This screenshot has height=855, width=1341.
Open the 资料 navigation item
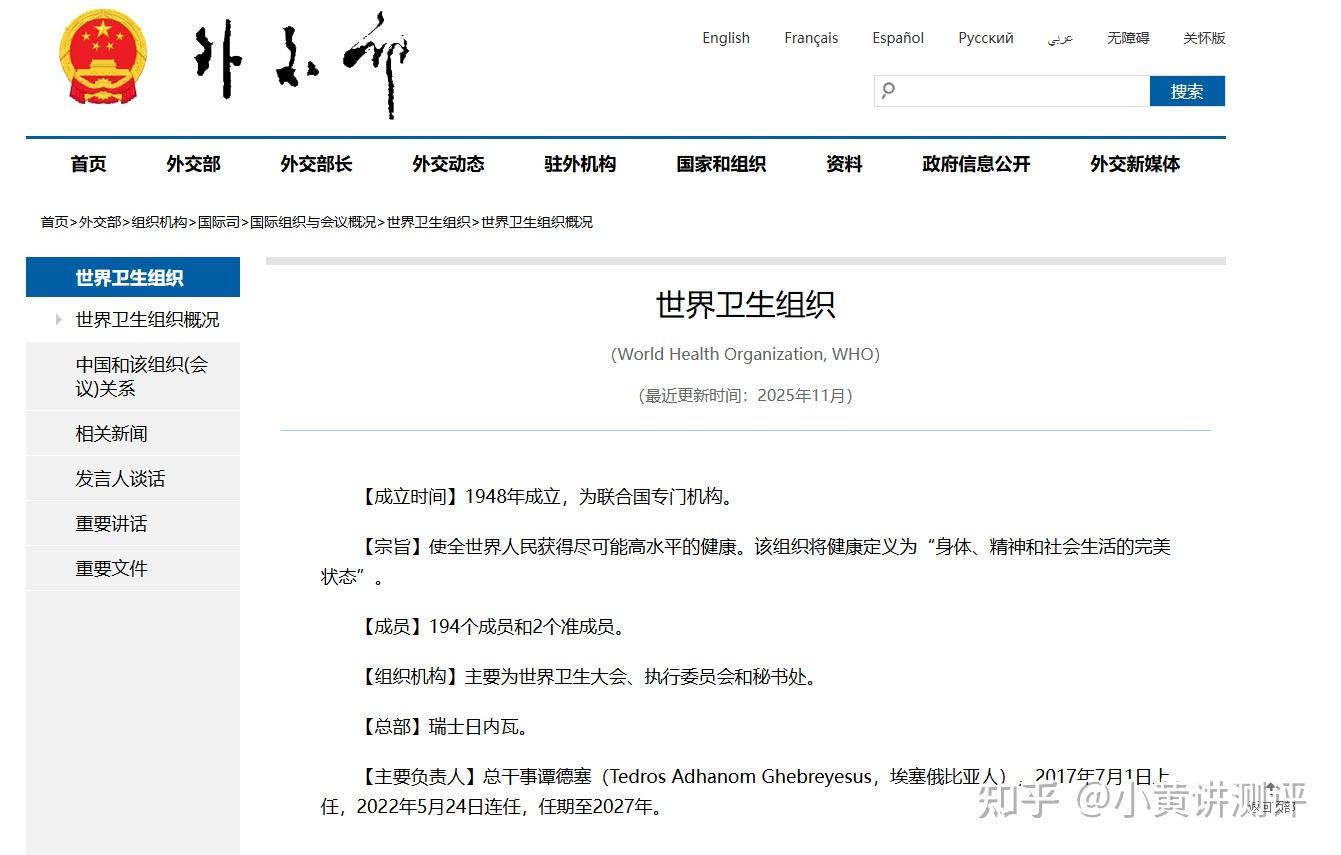click(844, 164)
